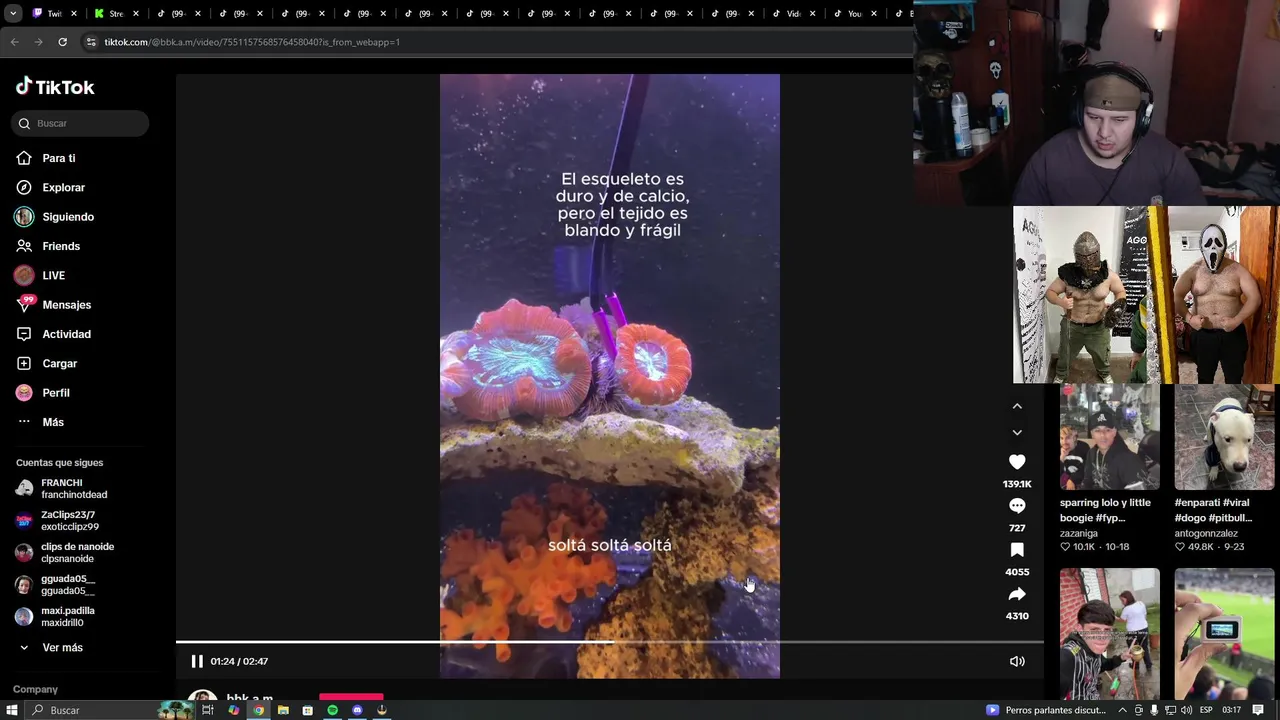This screenshot has width=1280, height=720.
Task: Reload the page with refresh icon
Action: (x=62, y=42)
